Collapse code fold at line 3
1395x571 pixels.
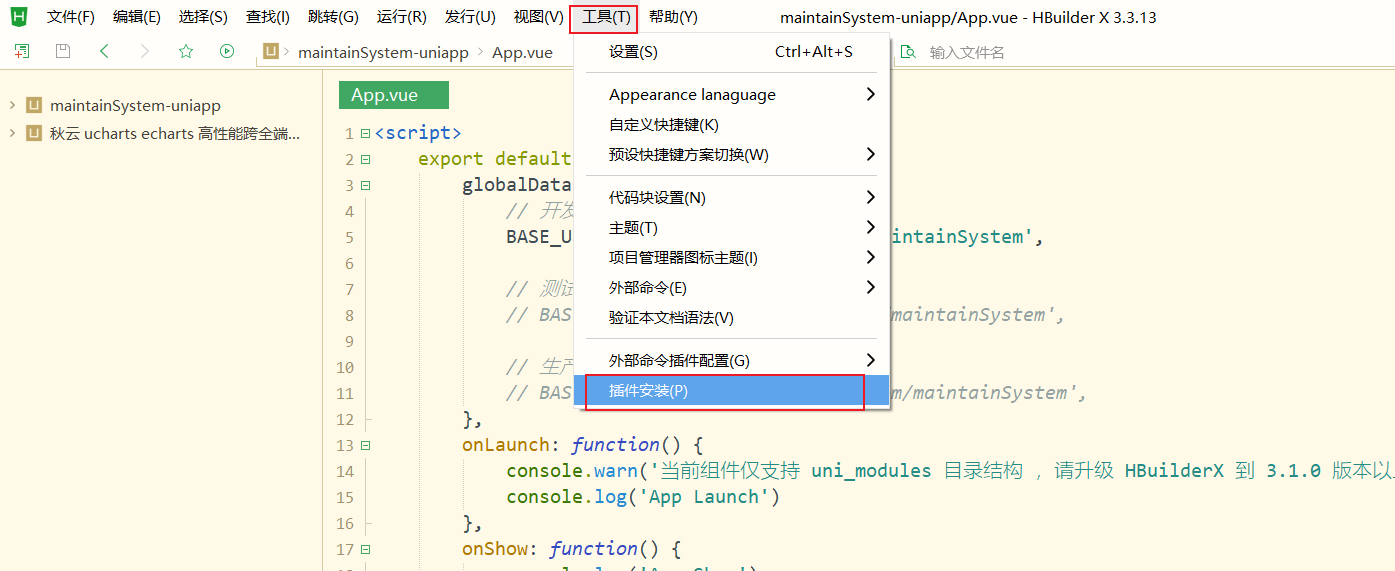365,185
